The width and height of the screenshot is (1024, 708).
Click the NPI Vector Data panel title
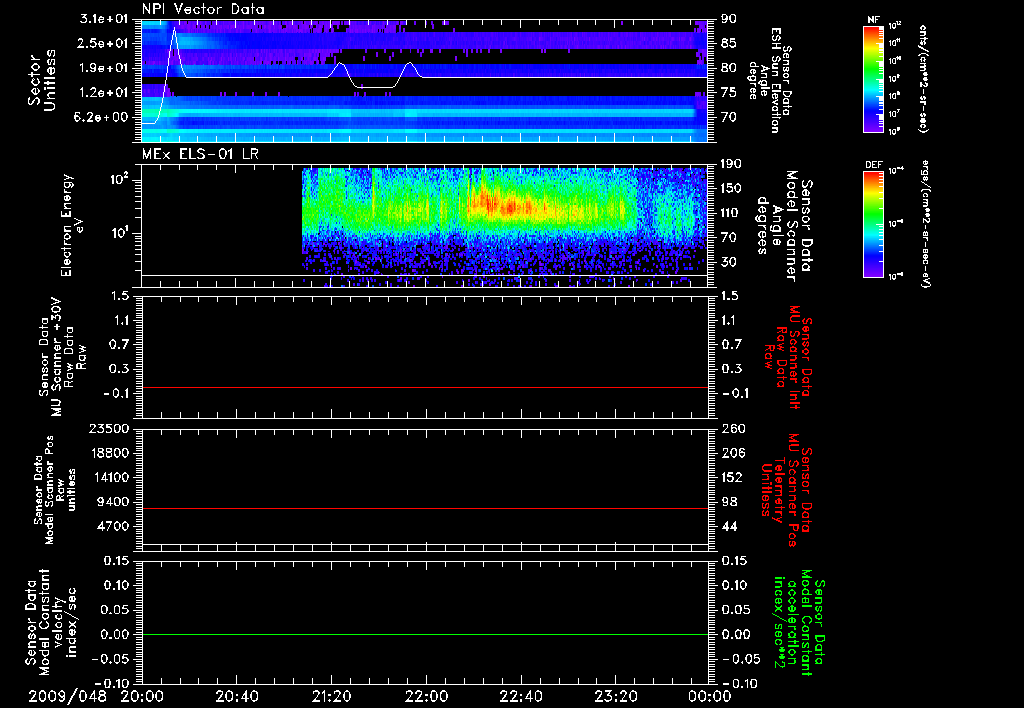[203, 9]
